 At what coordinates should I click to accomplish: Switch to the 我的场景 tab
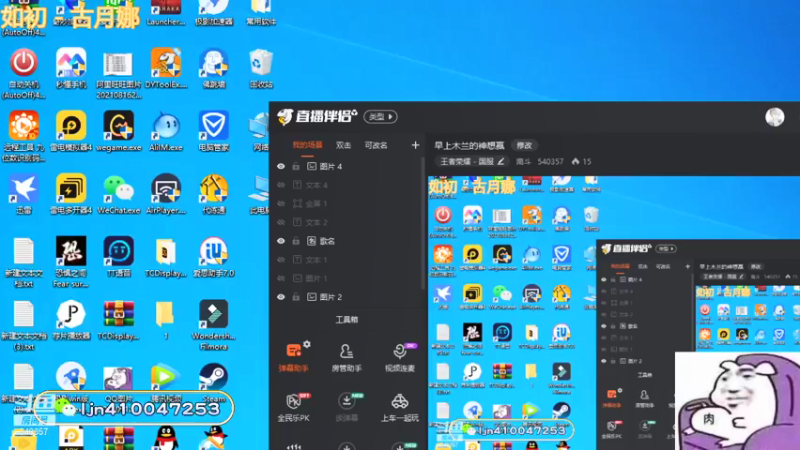pos(307,145)
